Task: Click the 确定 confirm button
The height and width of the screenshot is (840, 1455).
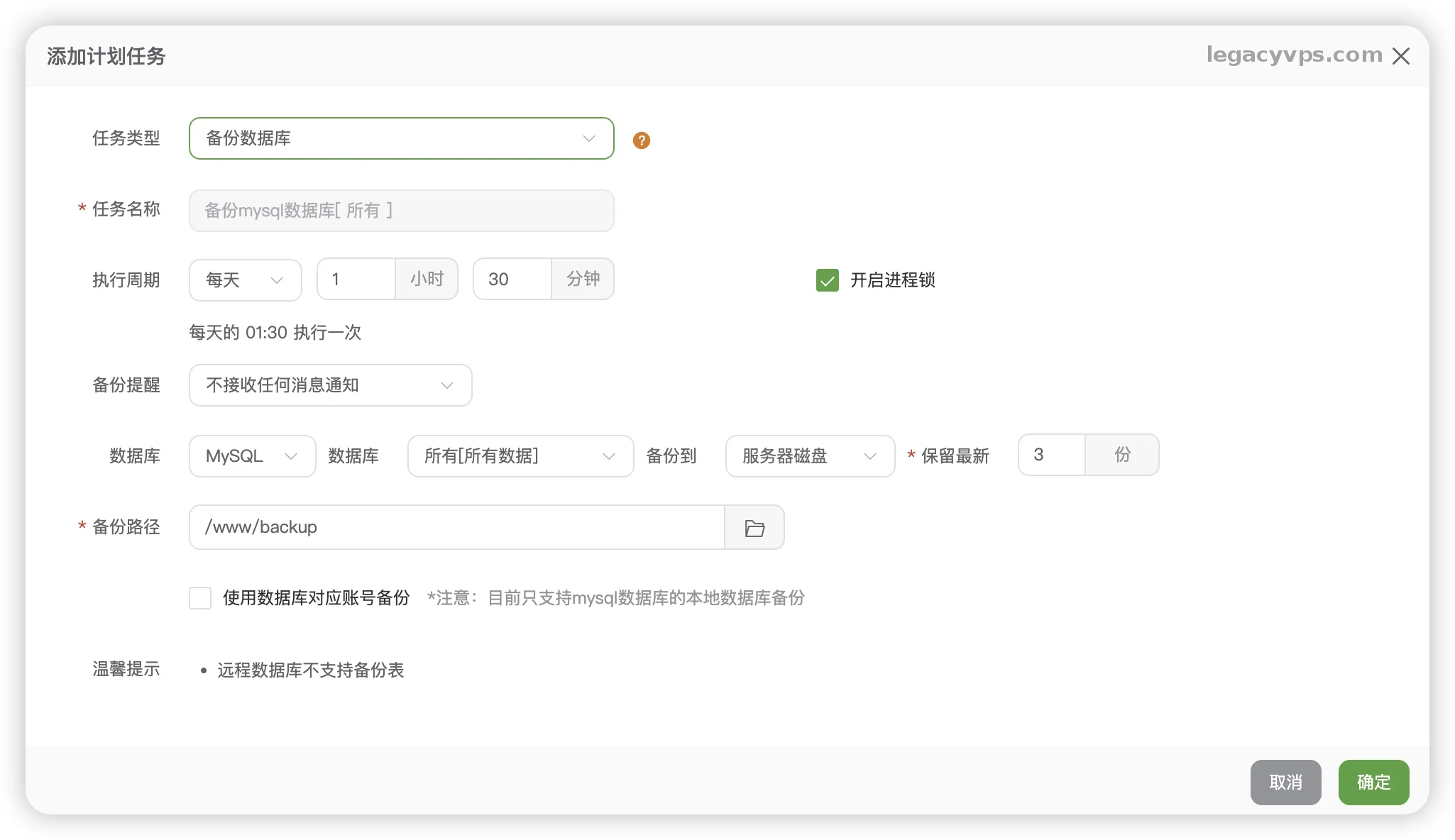Action: coord(1373,782)
